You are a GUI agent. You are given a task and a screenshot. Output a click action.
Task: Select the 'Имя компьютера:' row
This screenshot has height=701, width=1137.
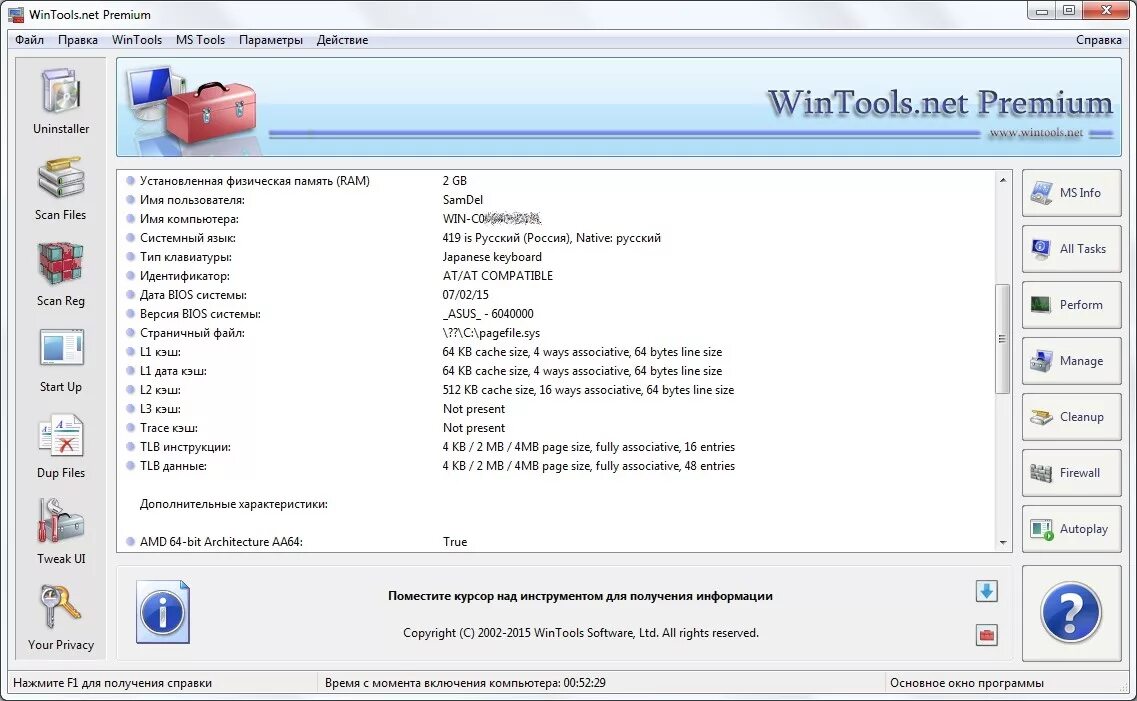pos(557,219)
